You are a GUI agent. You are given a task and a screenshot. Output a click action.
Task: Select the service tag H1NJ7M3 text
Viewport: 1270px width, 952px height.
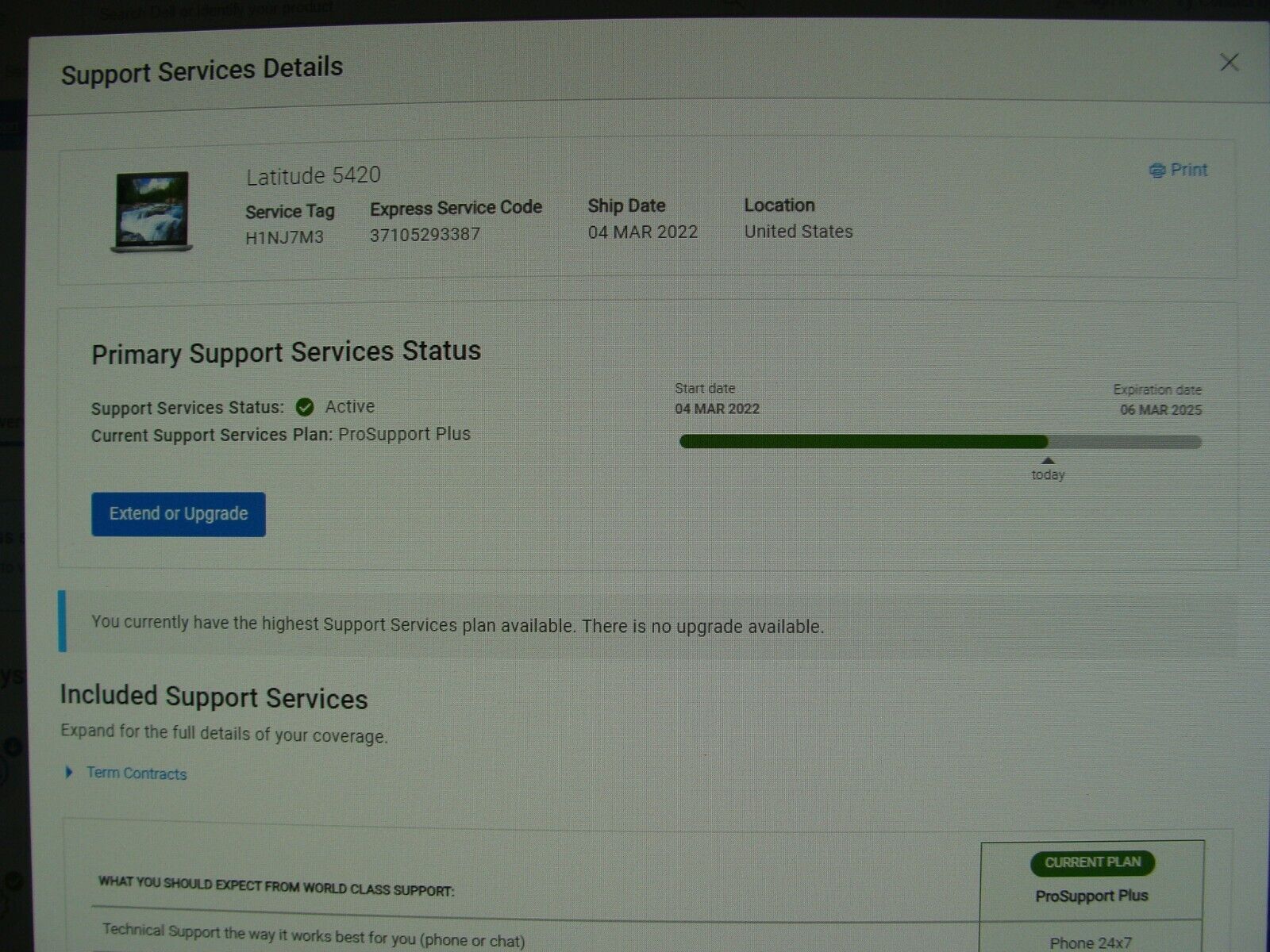pos(284,237)
